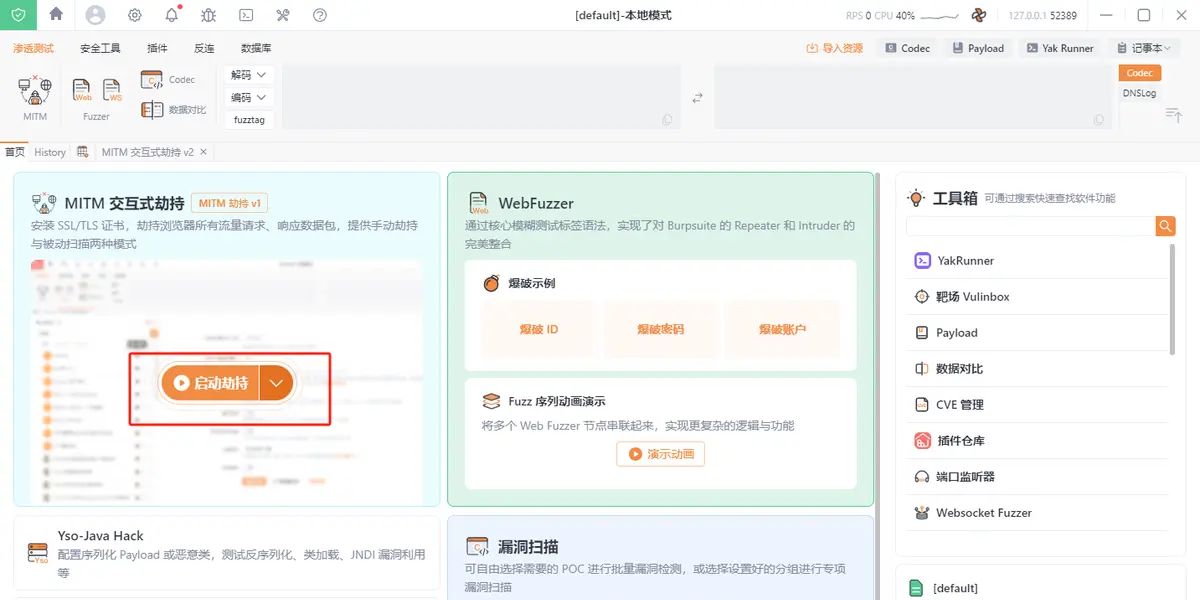Play the 演示动画 demo animation
The height and width of the screenshot is (600, 1200).
pos(660,454)
